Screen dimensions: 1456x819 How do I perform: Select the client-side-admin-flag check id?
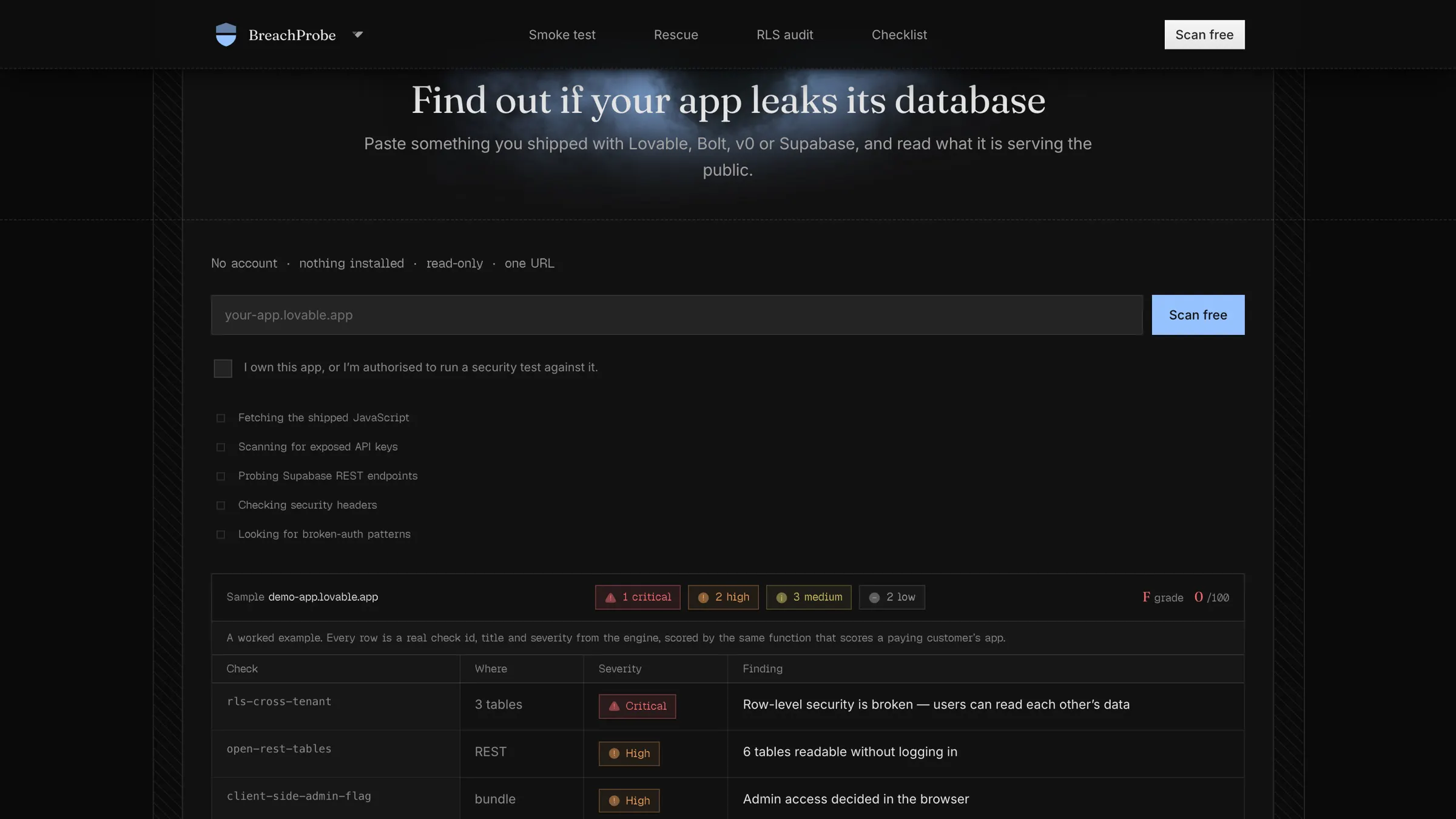click(298, 796)
